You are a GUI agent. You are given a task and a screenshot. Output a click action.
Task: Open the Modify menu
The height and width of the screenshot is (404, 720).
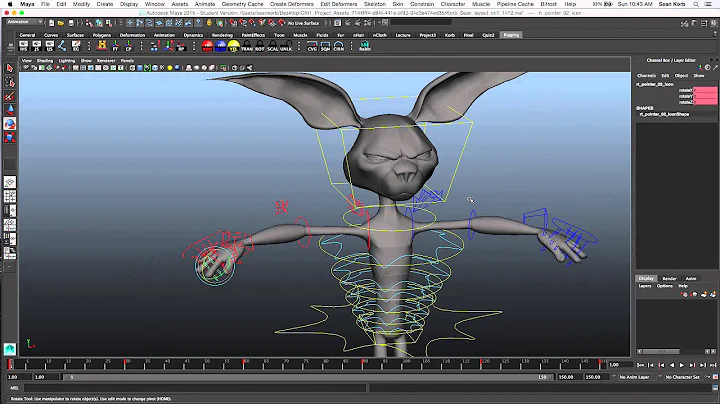pyautogui.click(x=81, y=4)
